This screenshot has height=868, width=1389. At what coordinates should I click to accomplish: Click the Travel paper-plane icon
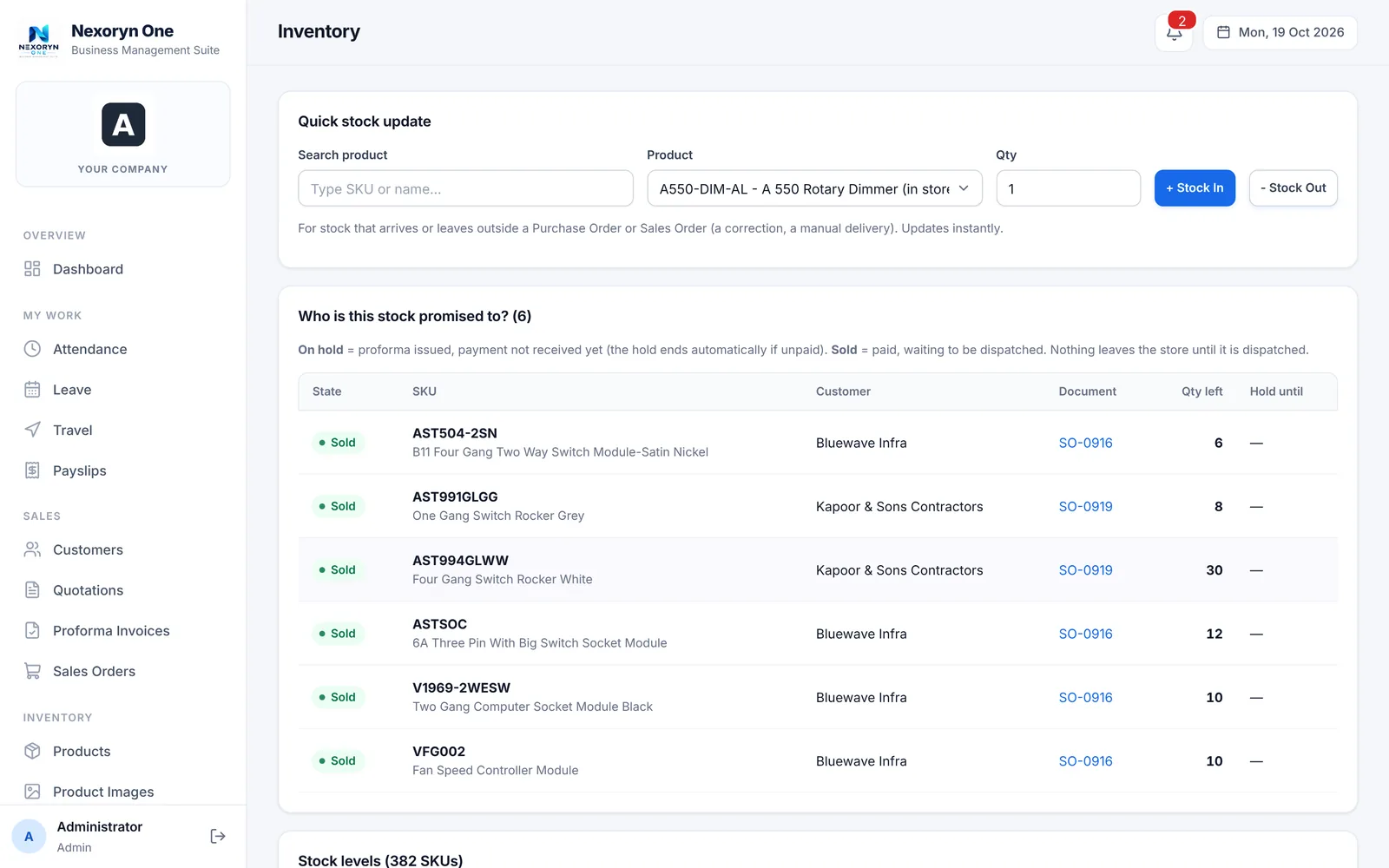[x=32, y=430]
